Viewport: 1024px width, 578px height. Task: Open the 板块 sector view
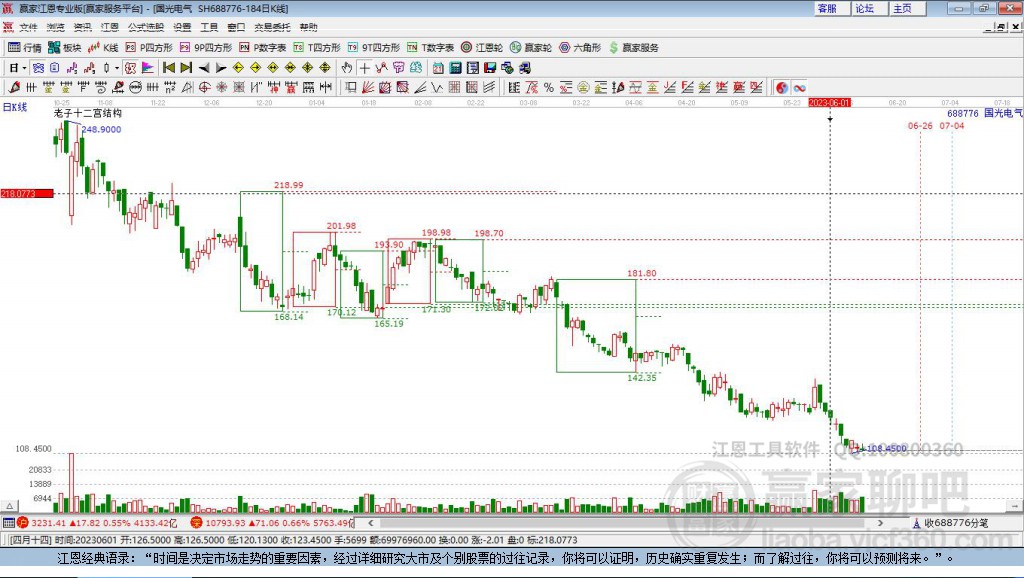(65, 48)
